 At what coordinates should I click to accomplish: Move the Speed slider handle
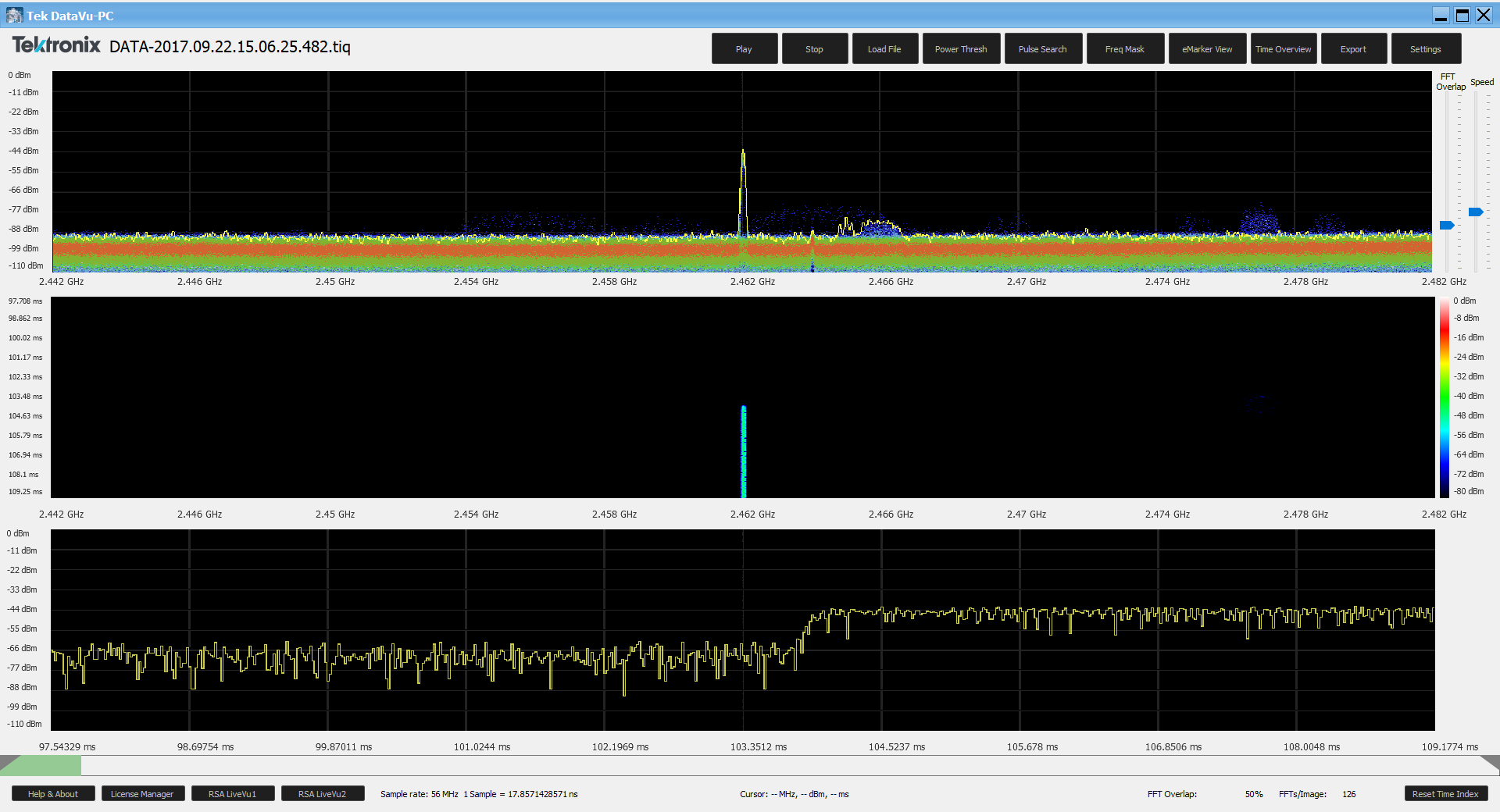point(1475,212)
